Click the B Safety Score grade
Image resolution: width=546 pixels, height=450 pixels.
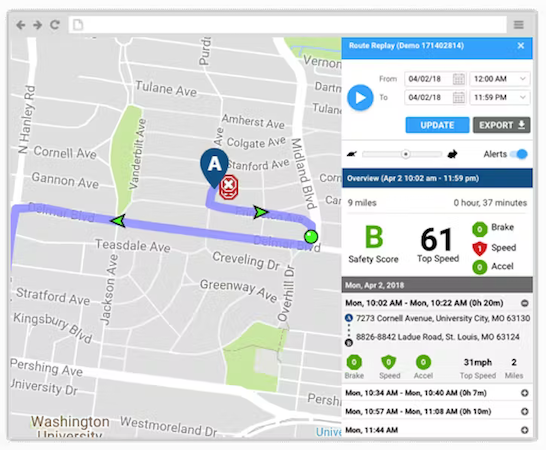click(374, 237)
